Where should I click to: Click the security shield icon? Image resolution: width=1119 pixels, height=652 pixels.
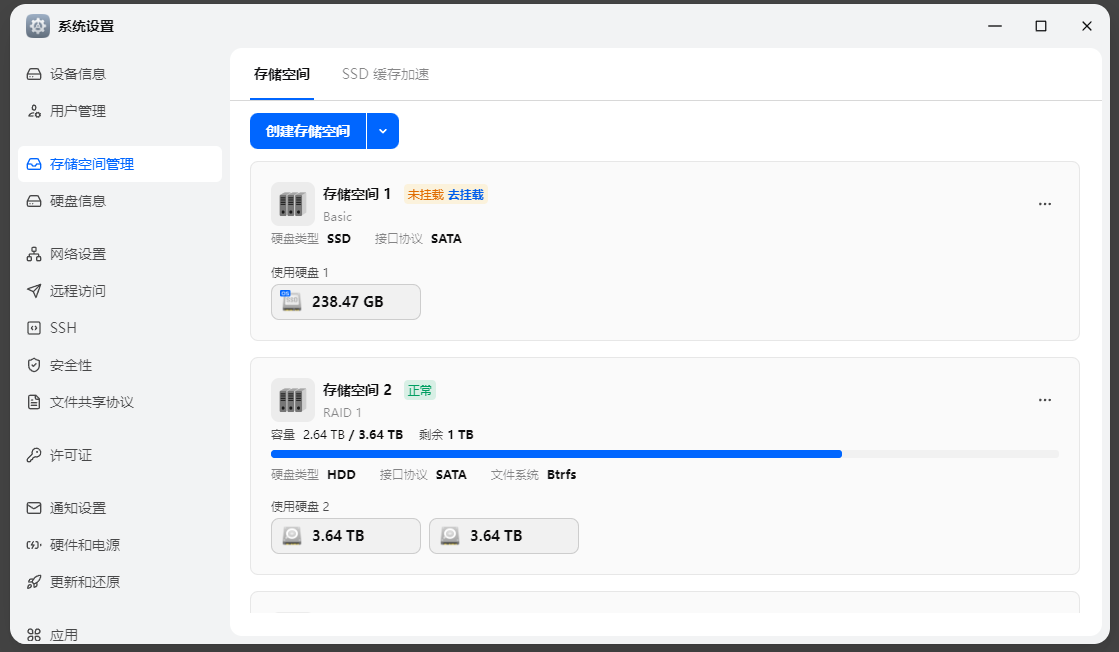click(x=34, y=365)
